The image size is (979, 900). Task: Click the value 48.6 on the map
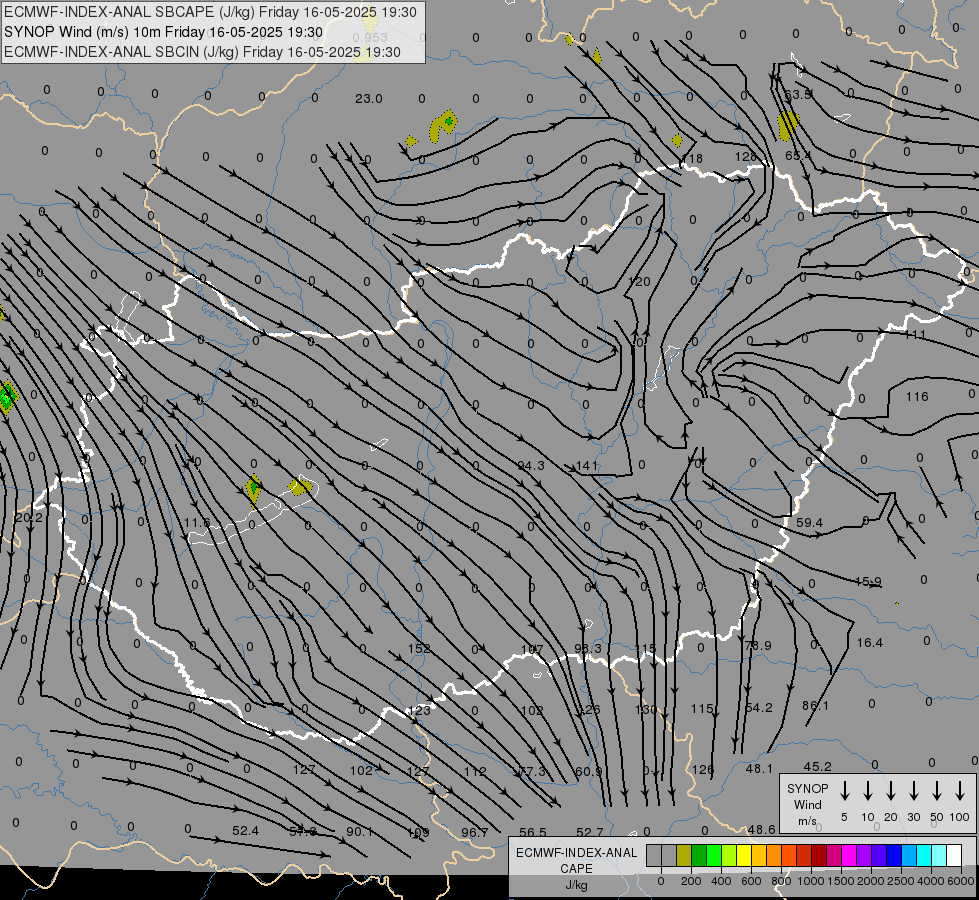click(x=761, y=829)
